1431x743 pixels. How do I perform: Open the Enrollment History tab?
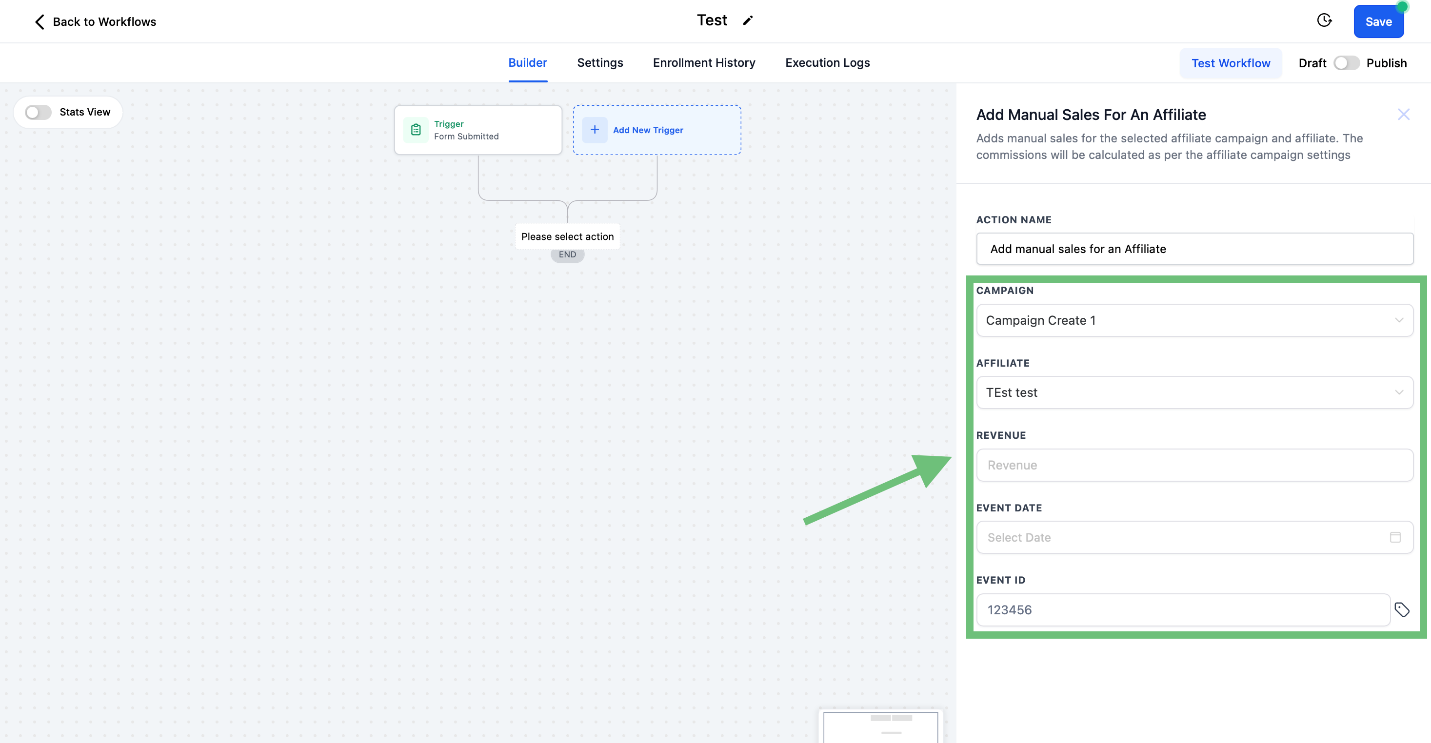point(704,63)
